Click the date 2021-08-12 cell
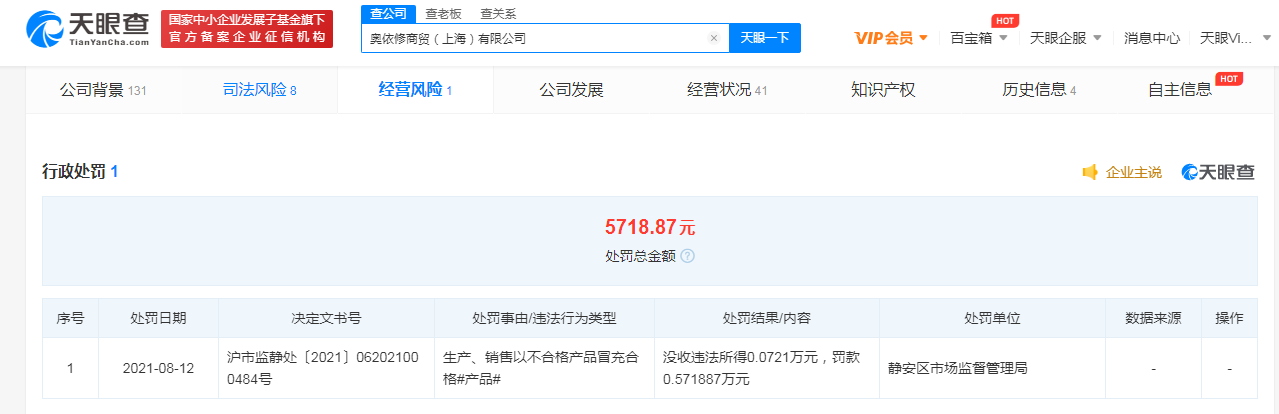The height and width of the screenshot is (414, 1279). [158, 367]
